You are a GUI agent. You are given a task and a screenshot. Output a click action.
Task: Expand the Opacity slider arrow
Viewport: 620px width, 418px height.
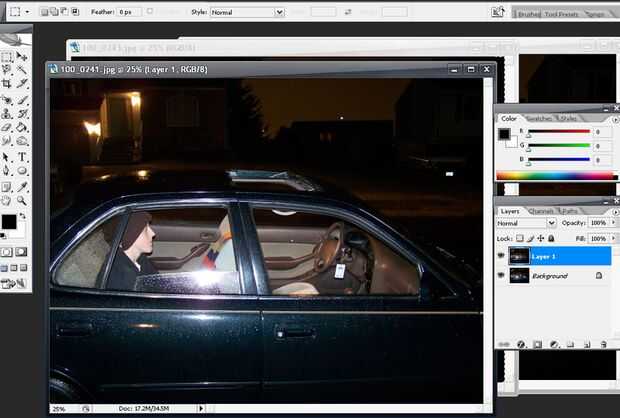tap(613, 223)
